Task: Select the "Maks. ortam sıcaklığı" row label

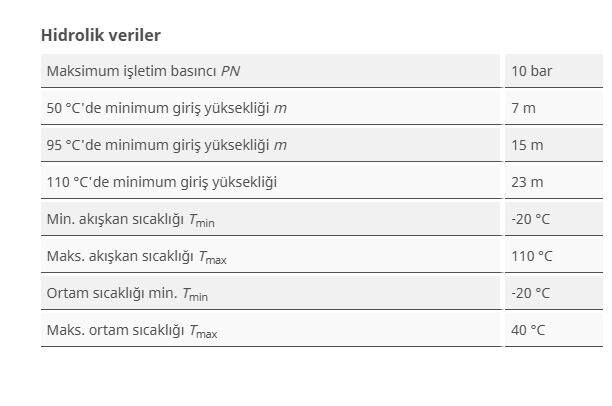Action: coord(115,330)
